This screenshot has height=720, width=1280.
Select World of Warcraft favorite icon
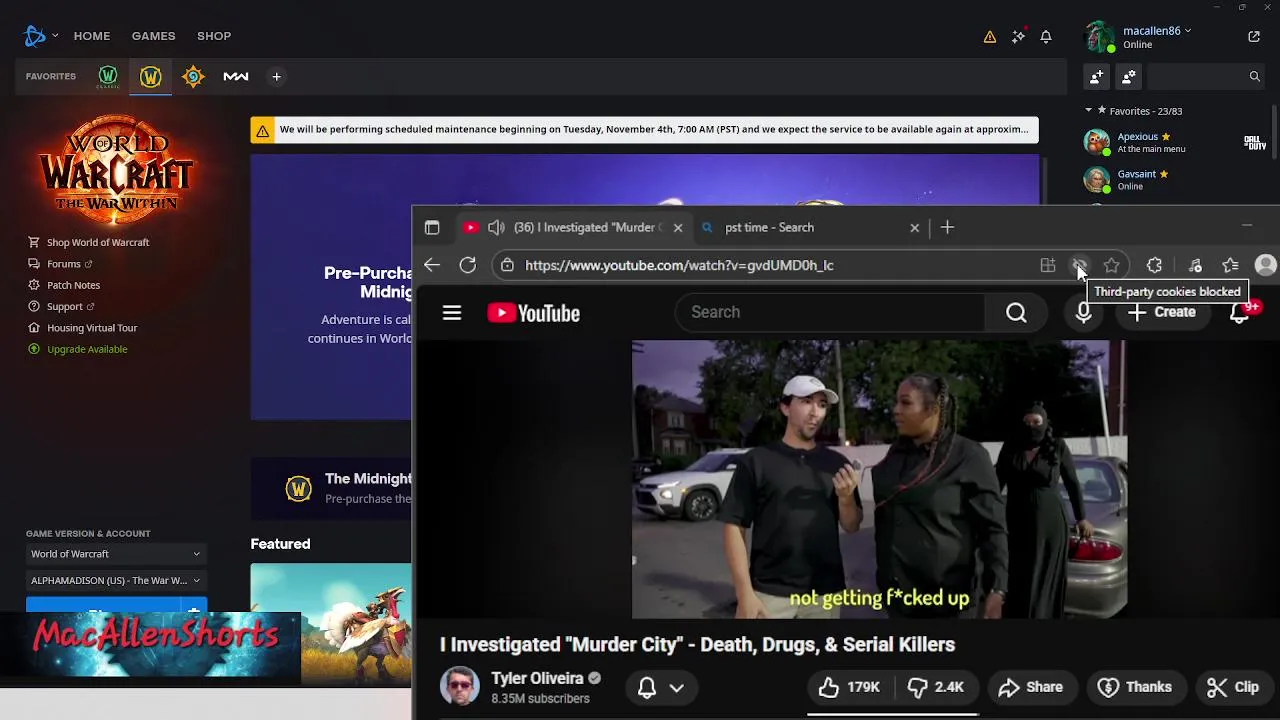point(150,76)
